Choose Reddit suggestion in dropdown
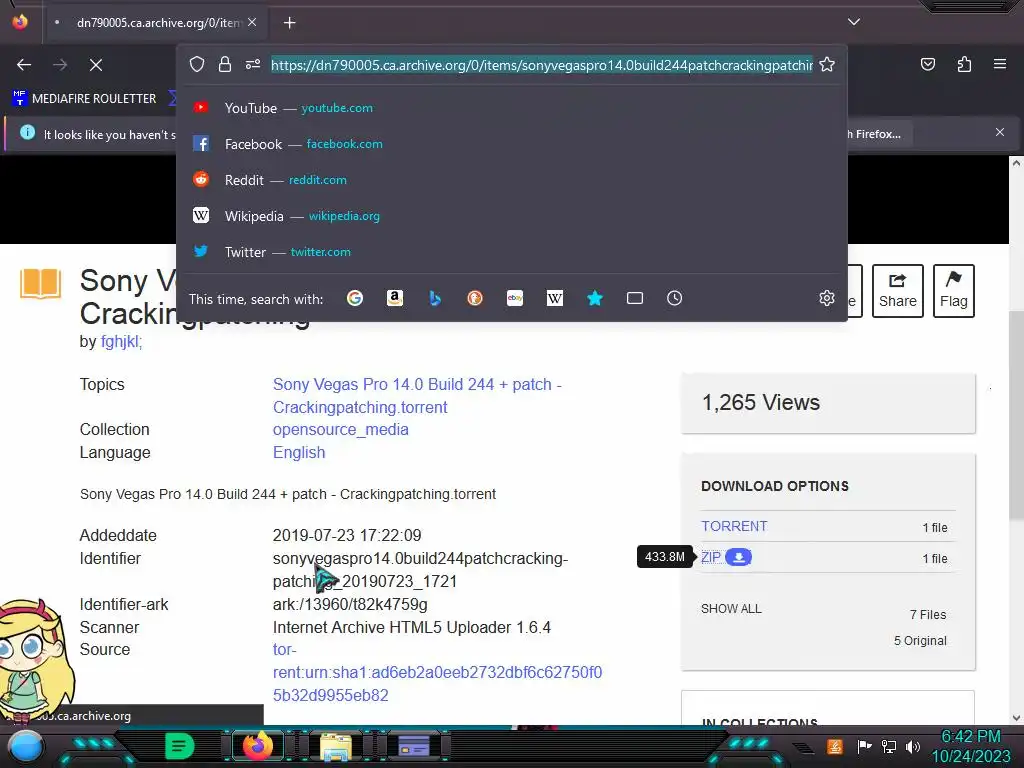The image size is (1024, 768). coord(512,180)
